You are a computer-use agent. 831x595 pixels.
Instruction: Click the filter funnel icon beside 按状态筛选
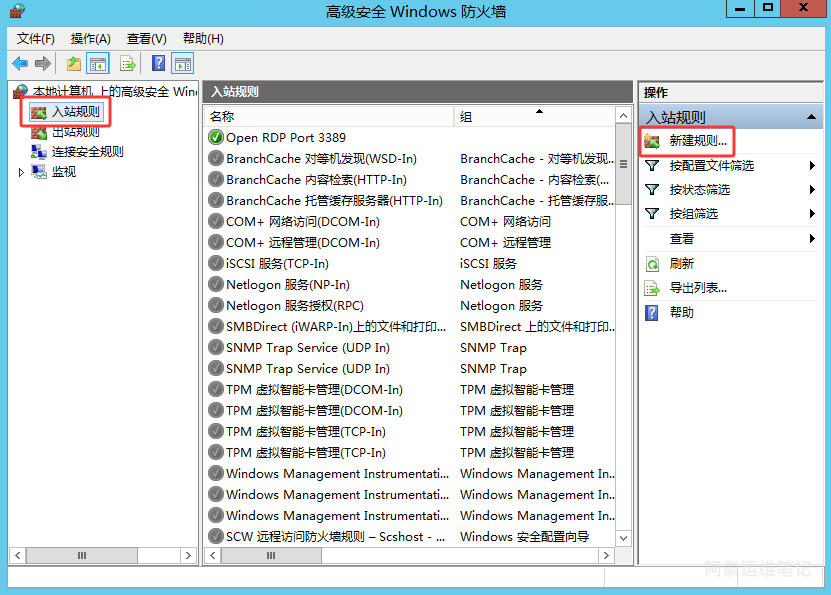click(652, 190)
